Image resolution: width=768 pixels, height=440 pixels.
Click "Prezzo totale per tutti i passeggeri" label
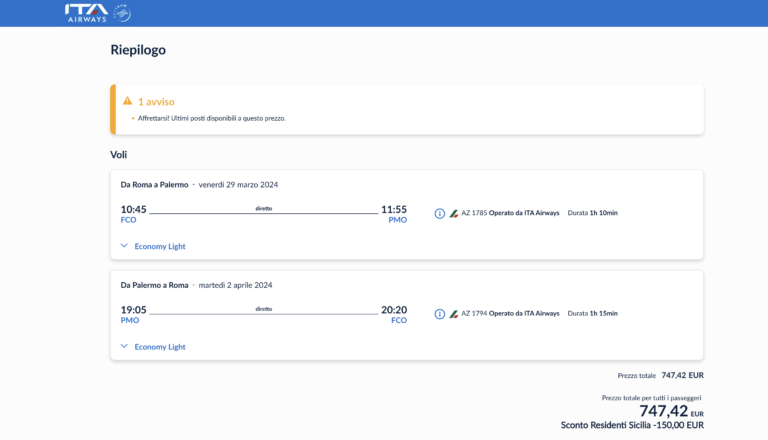click(x=651, y=398)
